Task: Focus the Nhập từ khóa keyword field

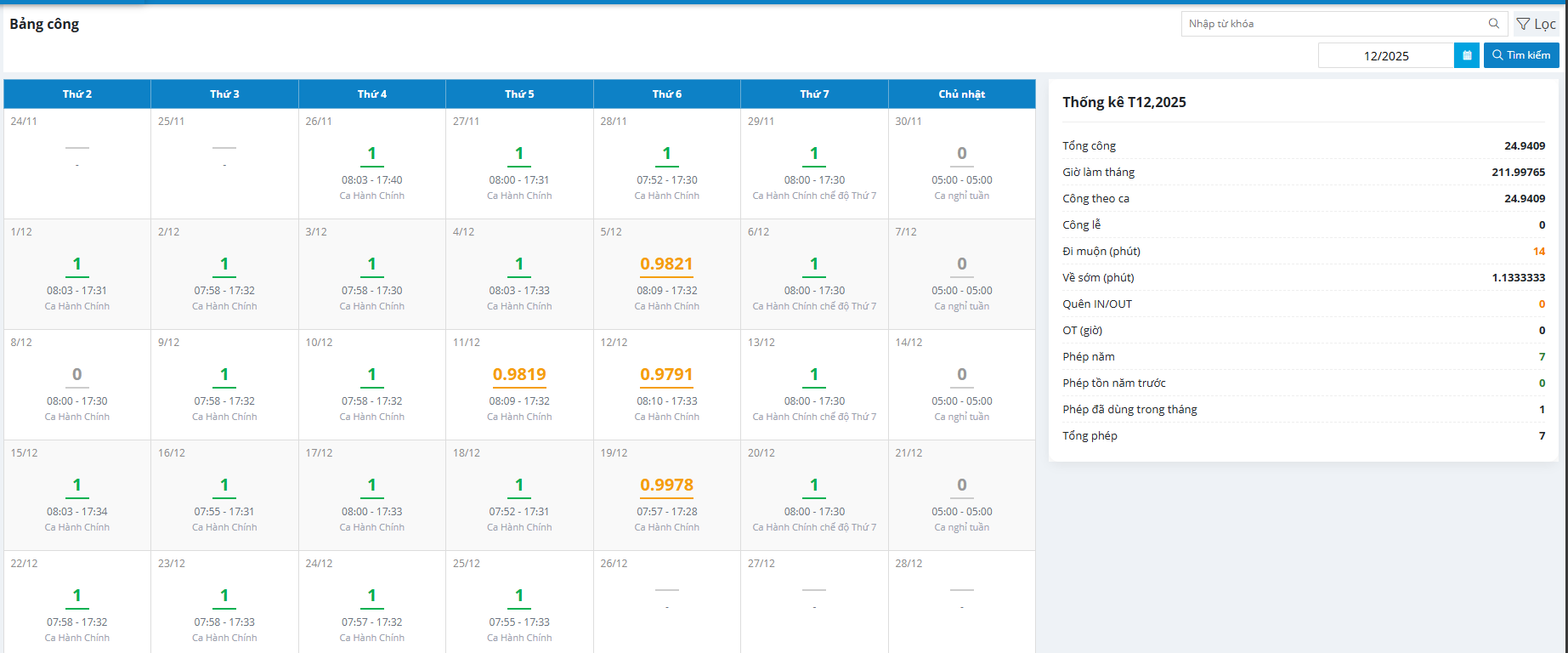Action: click(1334, 24)
